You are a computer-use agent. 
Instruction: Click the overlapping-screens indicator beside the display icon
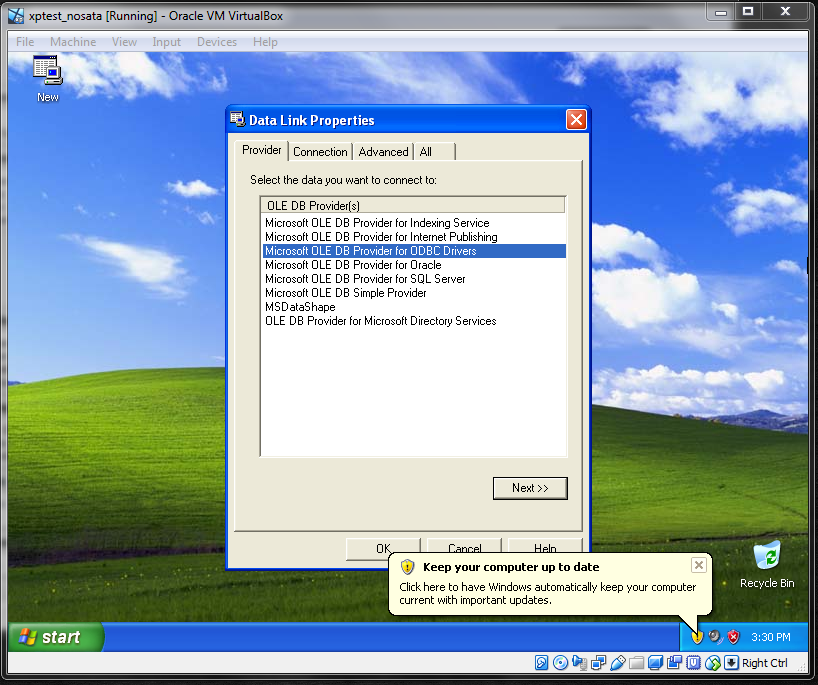coord(675,663)
